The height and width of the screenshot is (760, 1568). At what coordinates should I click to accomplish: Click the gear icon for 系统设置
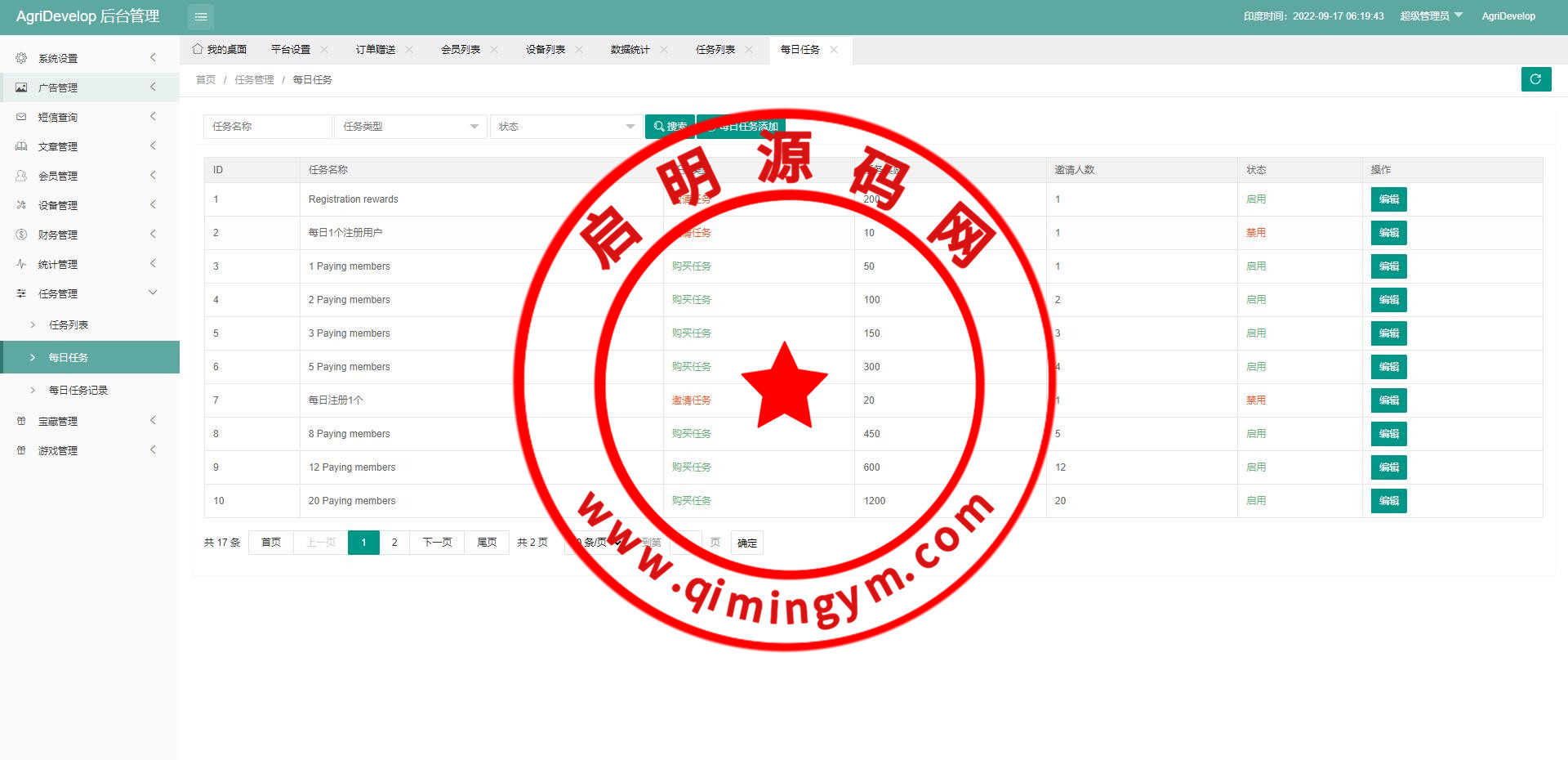(21, 58)
